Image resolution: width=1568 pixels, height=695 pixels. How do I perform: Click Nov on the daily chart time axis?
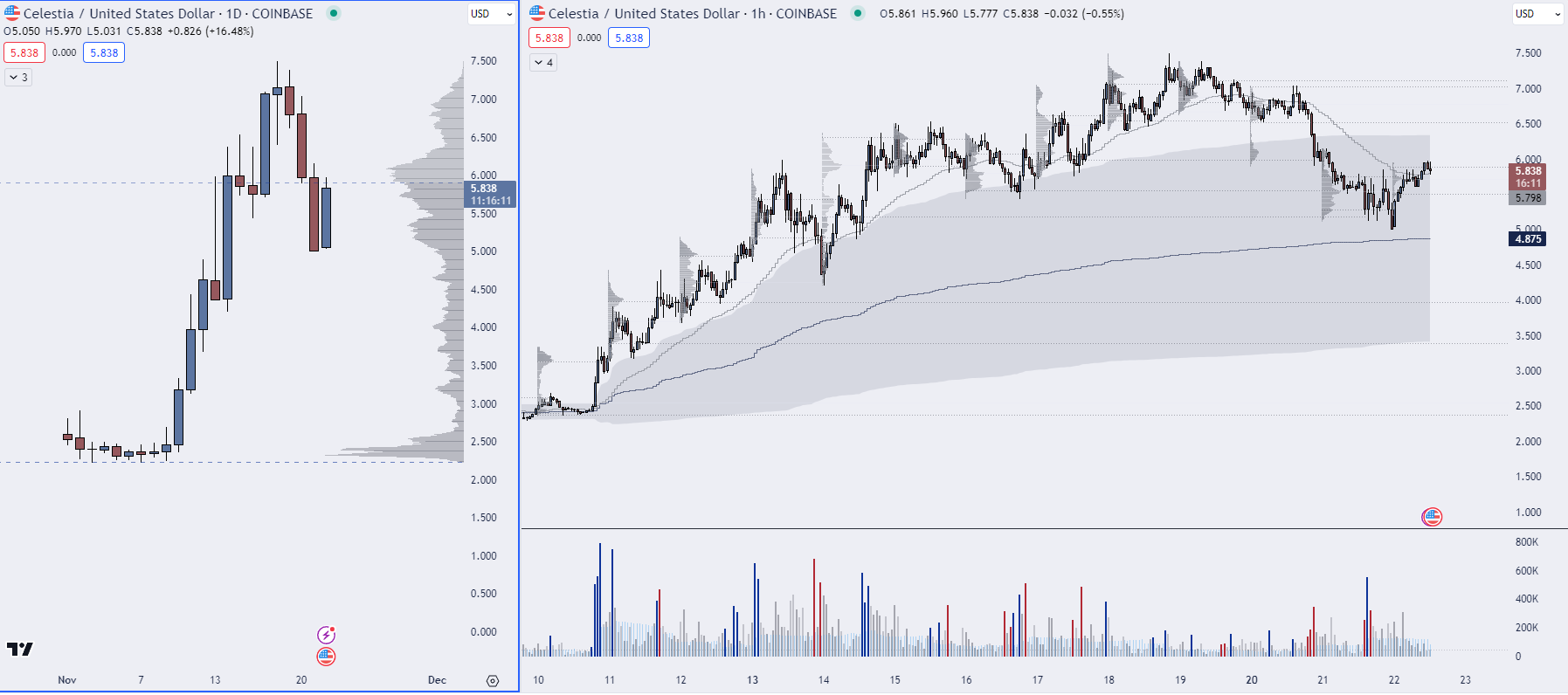point(67,679)
